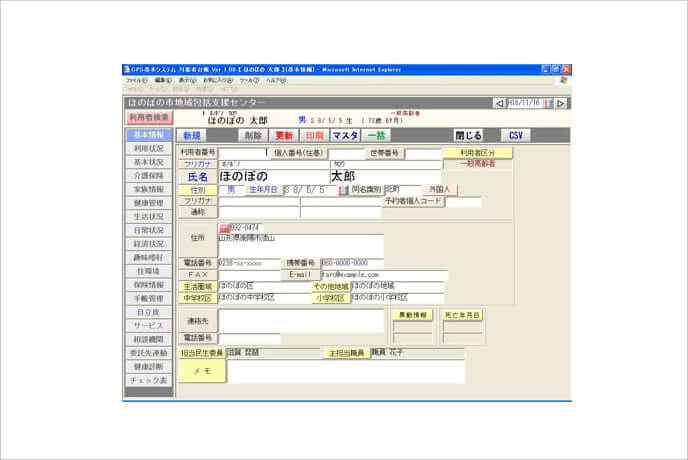This screenshot has width=688, height=460.
Task: Click the 同名識別 button
Action: point(366,189)
